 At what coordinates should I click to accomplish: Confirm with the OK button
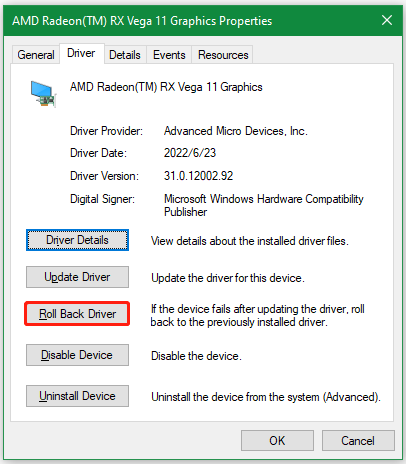point(277,441)
